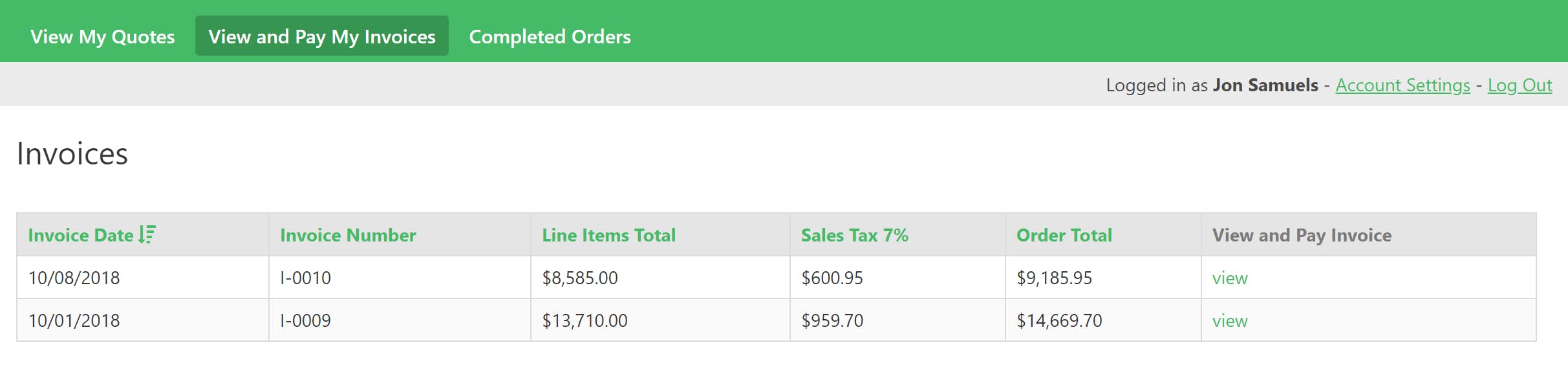View invoice I-0009
Screen dimensions: 1568x380
tap(1230, 321)
